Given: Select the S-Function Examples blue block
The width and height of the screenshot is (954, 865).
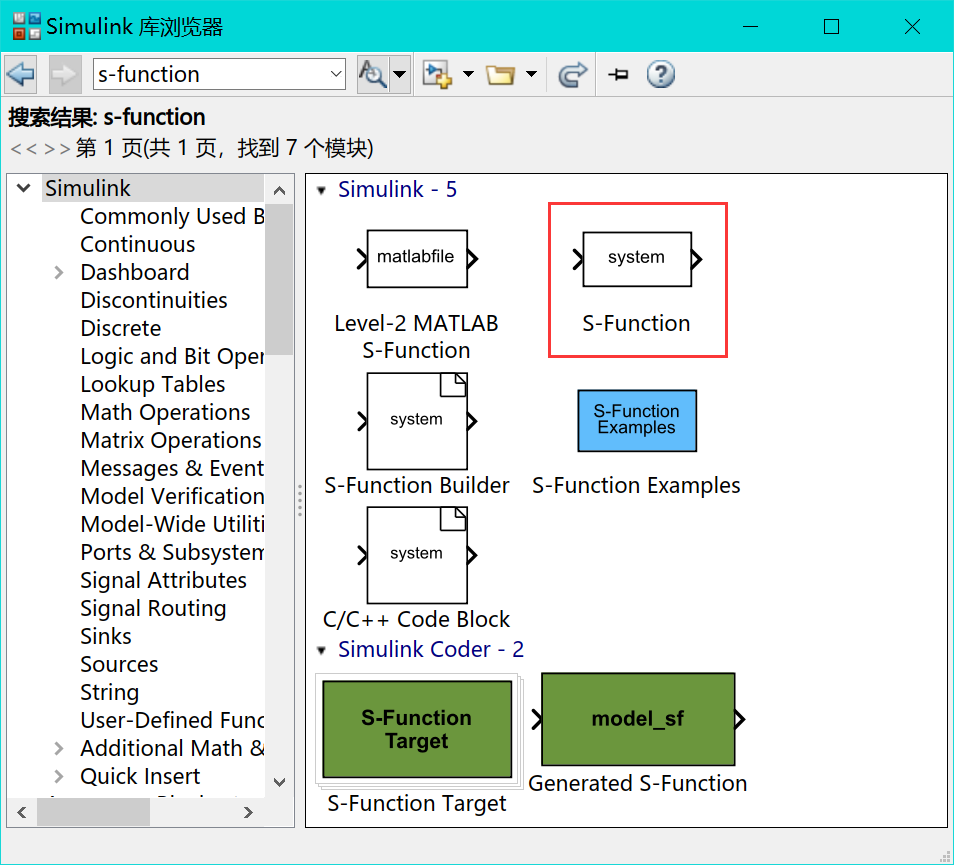Looking at the screenshot, I should coord(637,421).
